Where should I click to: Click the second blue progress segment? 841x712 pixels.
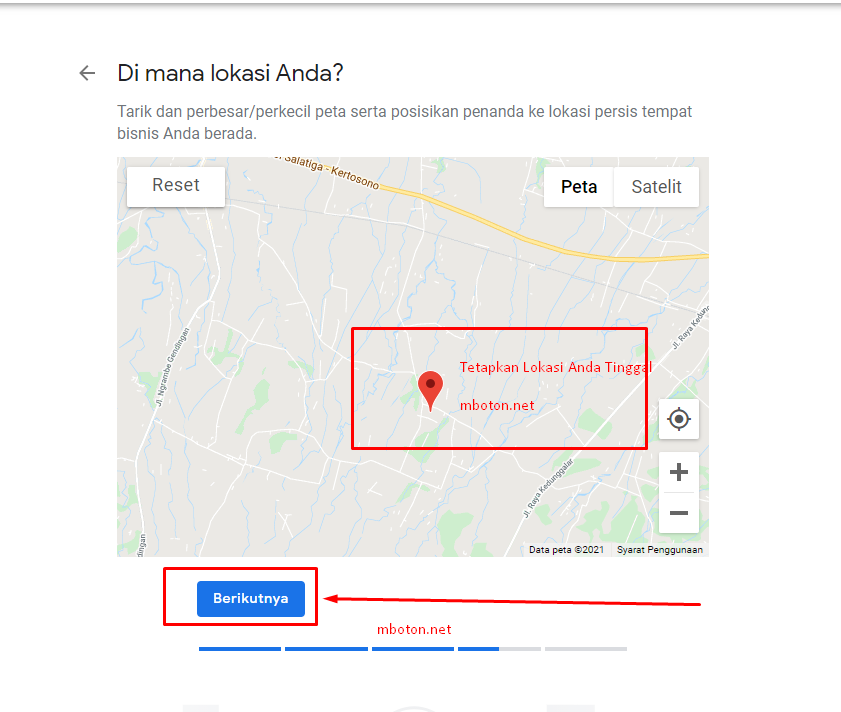tap(326, 649)
